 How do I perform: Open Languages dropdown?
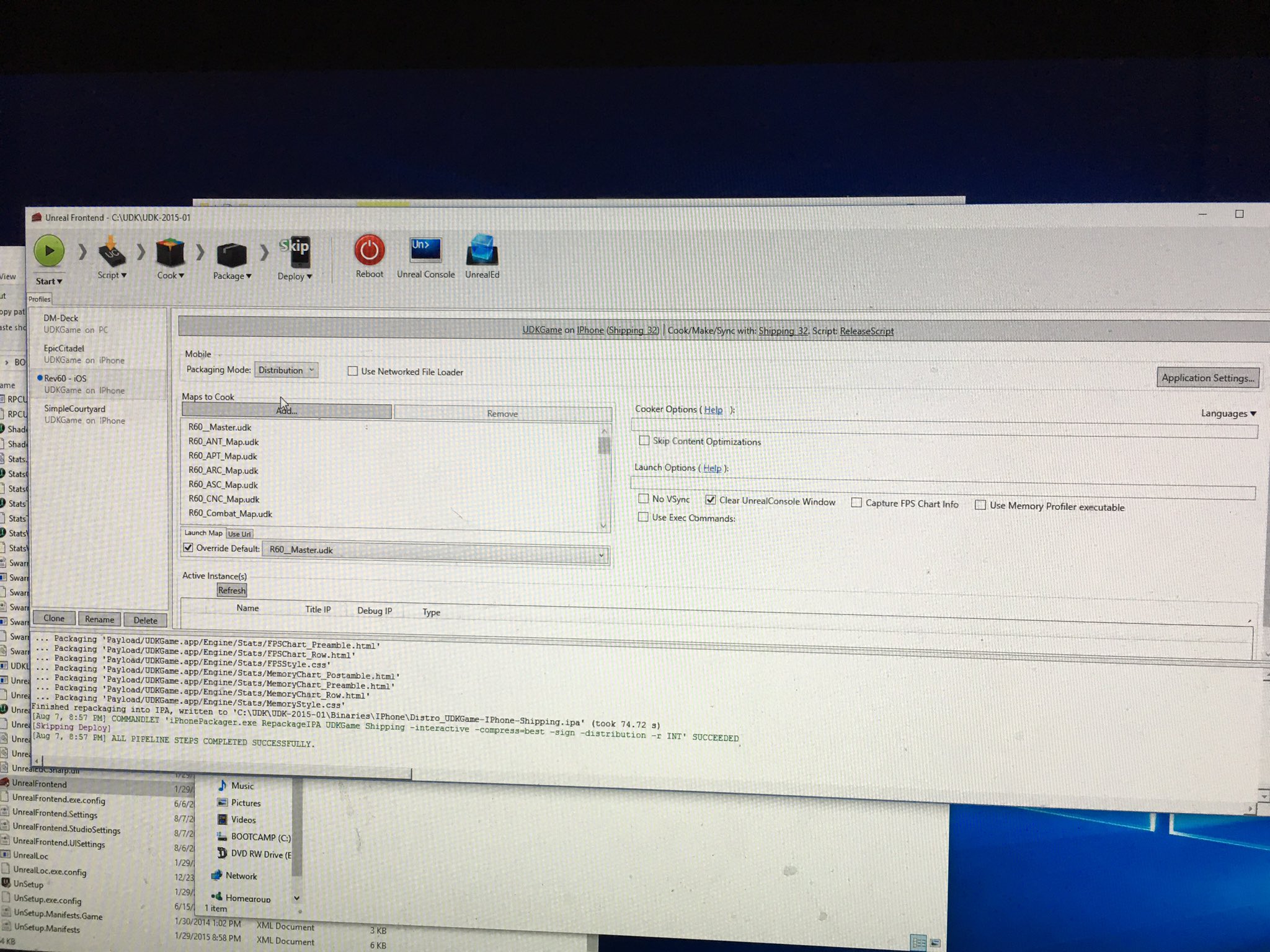coord(1228,413)
